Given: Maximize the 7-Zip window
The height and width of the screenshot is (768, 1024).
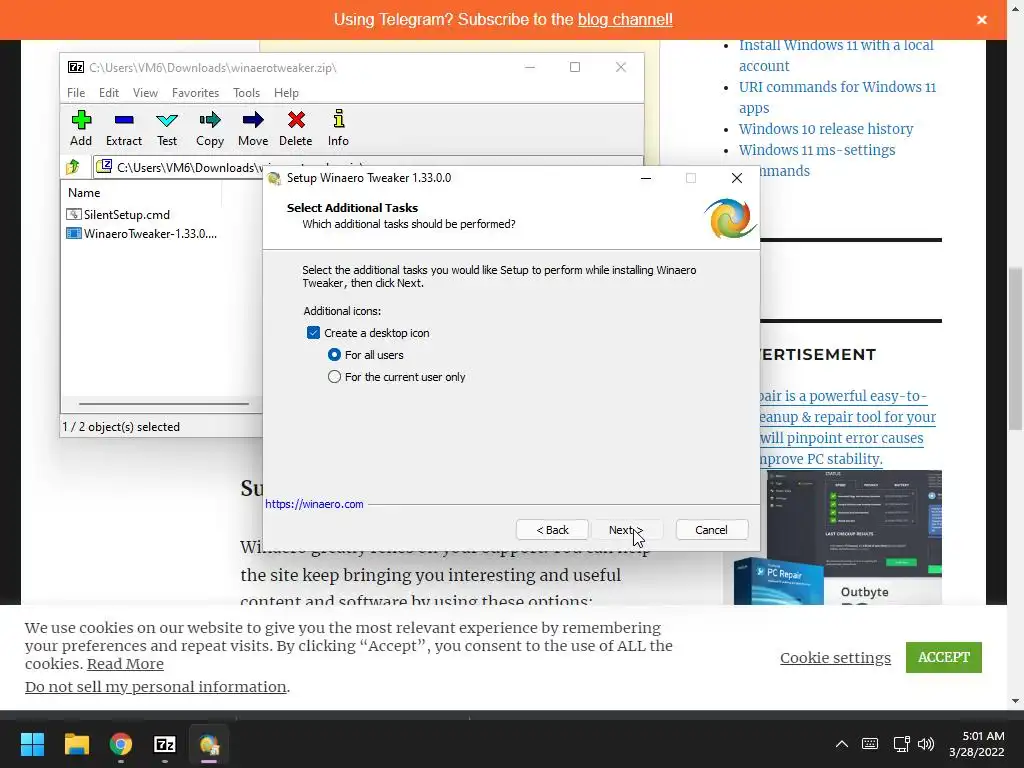Looking at the screenshot, I should [575, 67].
